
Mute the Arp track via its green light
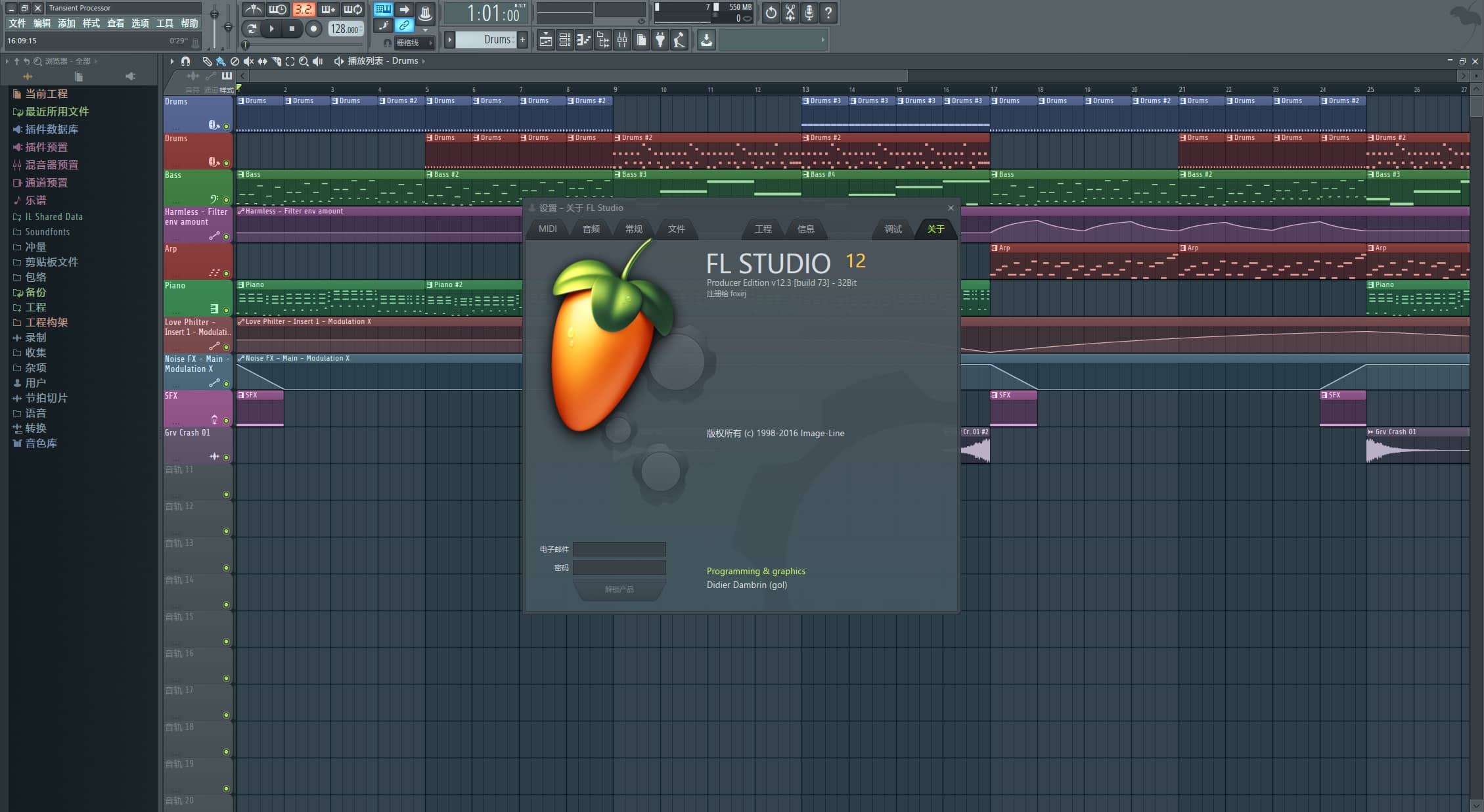click(x=226, y=273)
